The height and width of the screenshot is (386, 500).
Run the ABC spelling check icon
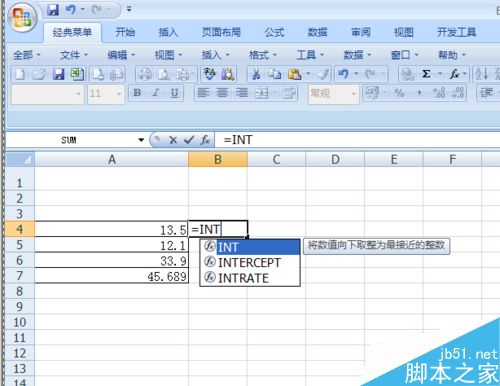pos(209,74)
